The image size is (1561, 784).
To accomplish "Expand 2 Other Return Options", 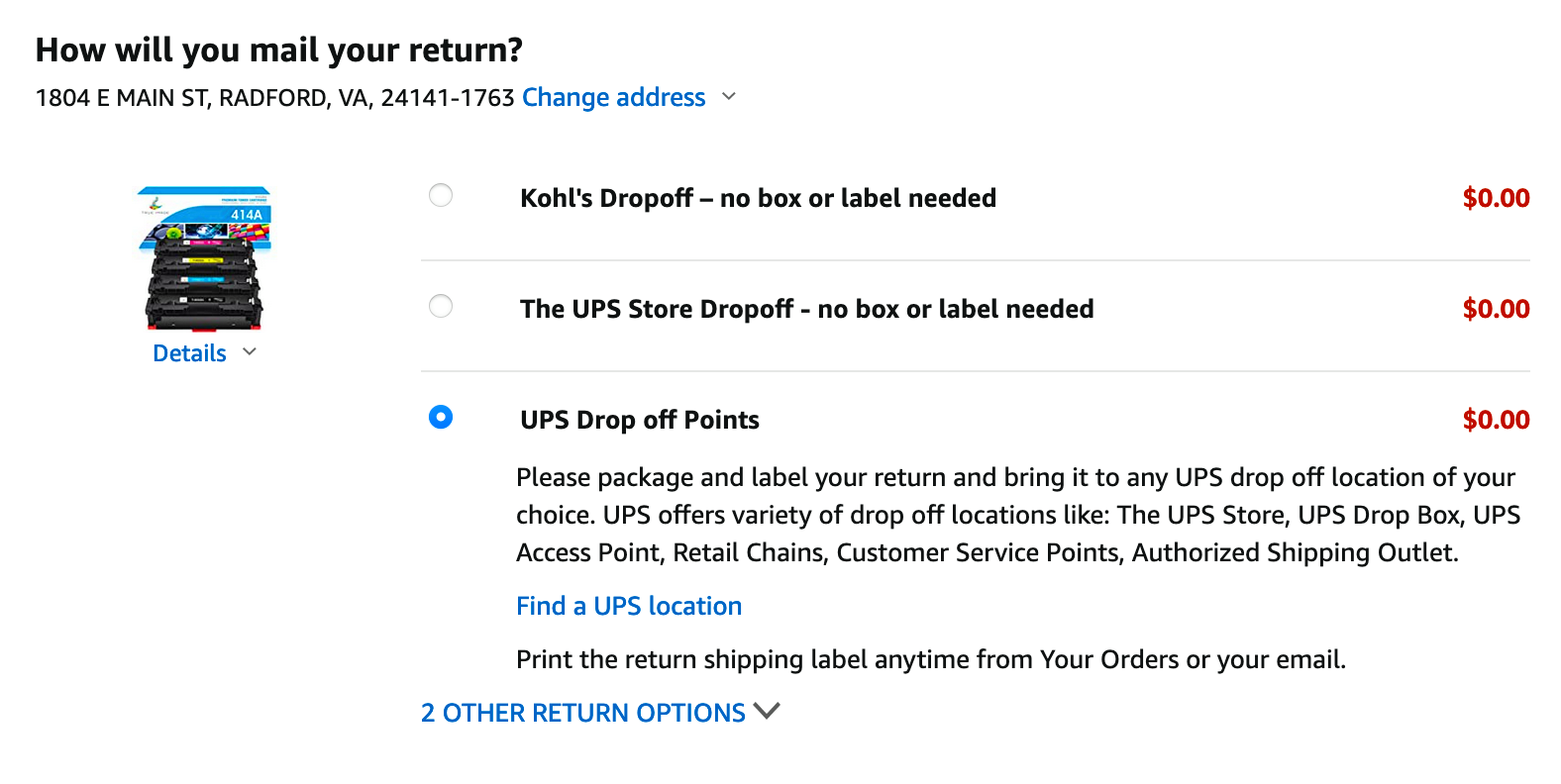I will tap(582, 713).
